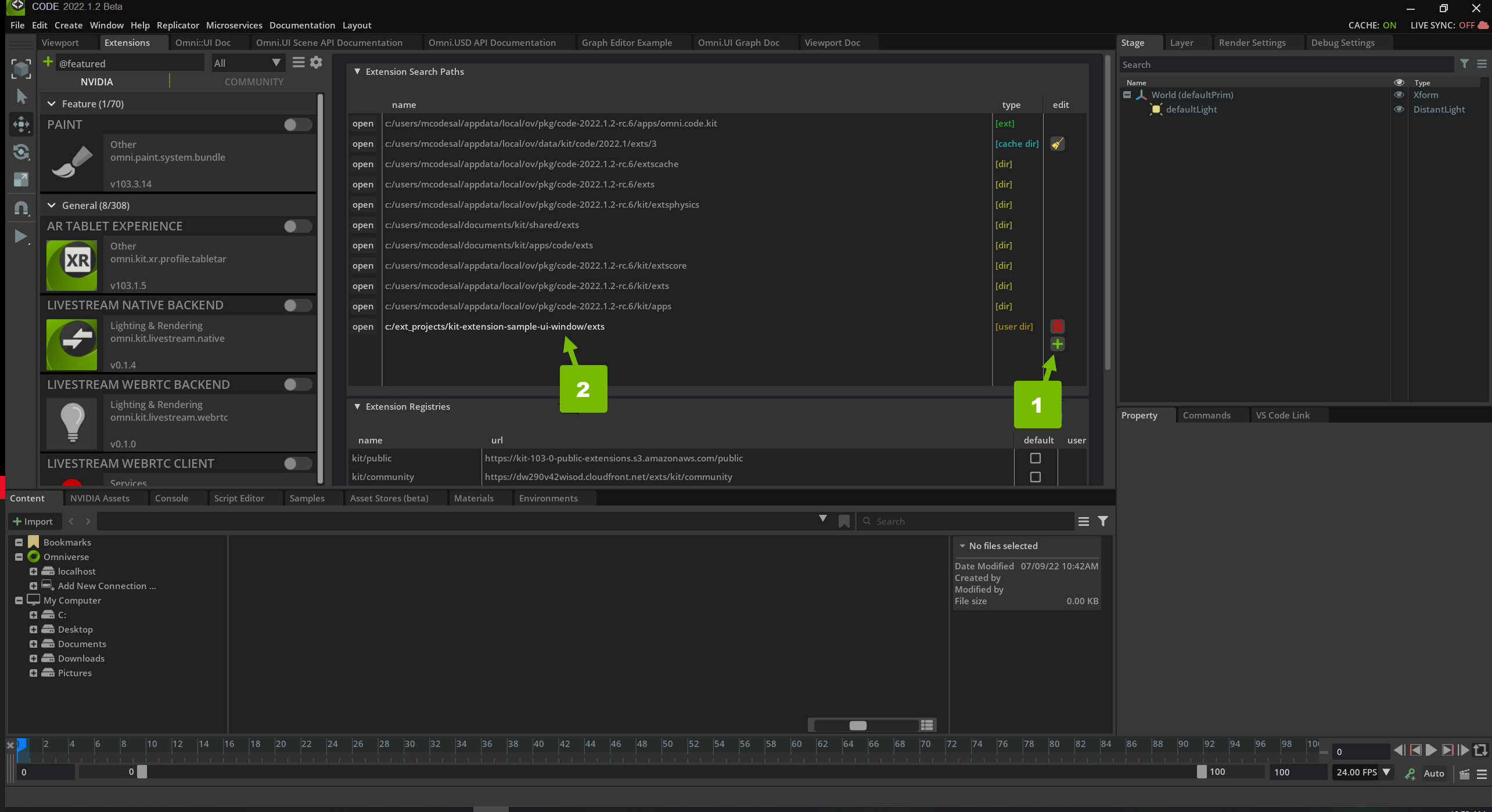Enable Livestream WebRTC Backend toggle
Screen dimensions: 1492x812
[298, 385]
